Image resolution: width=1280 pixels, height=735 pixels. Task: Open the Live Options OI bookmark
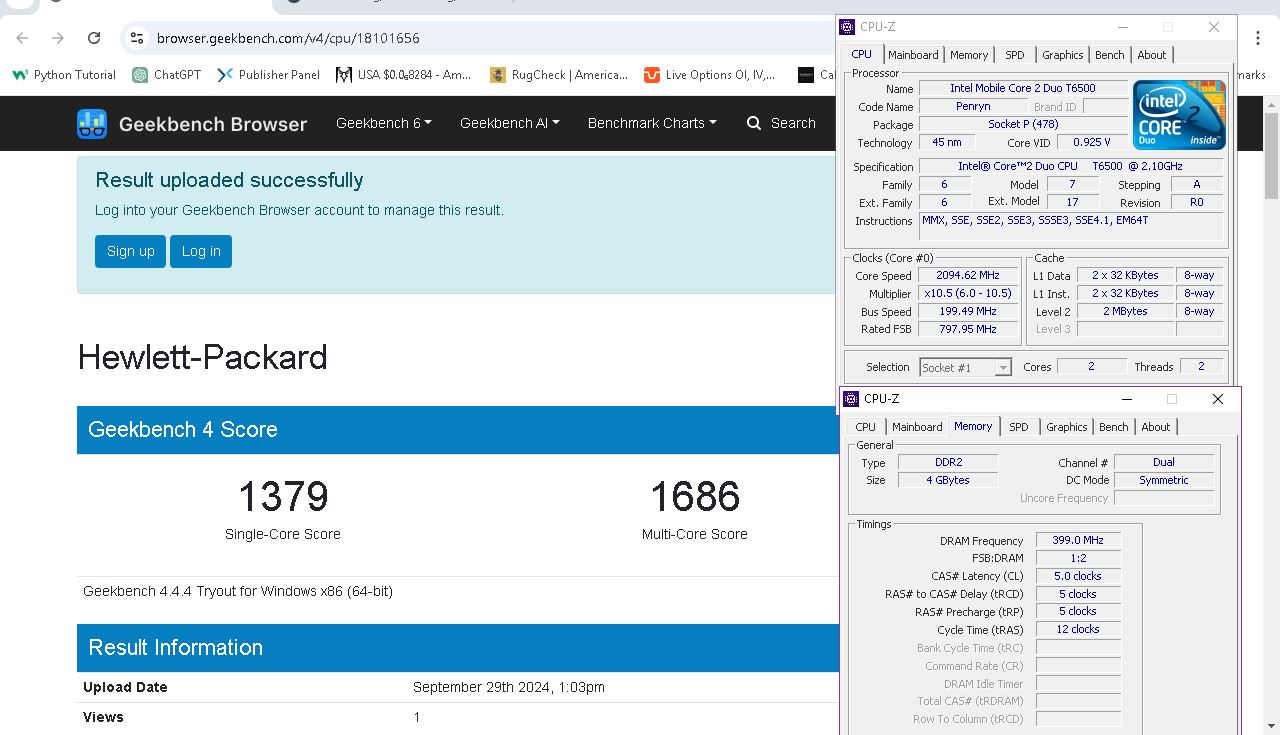(710, 75)
